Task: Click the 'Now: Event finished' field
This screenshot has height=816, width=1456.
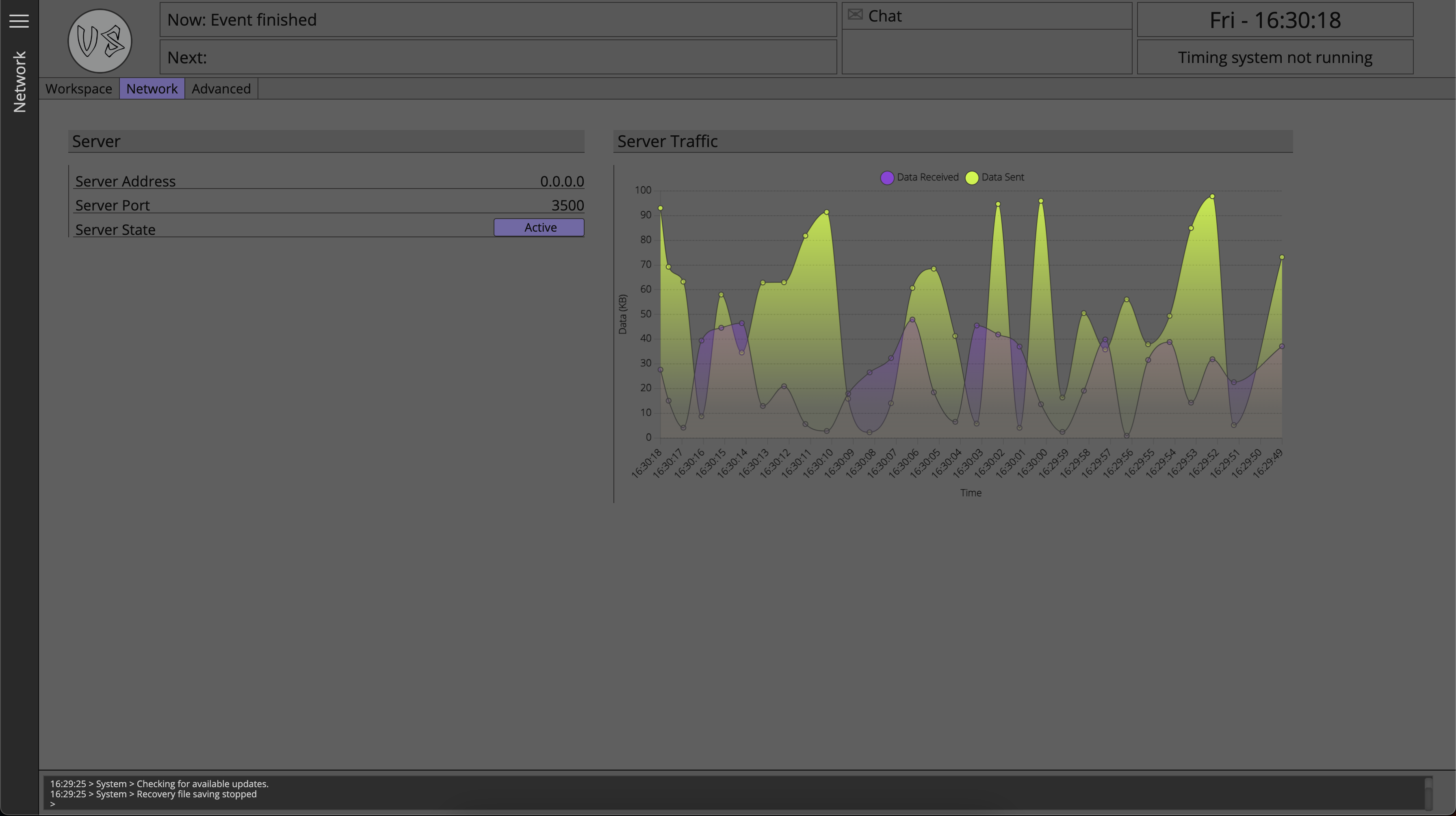Action: tap(497, 19)
